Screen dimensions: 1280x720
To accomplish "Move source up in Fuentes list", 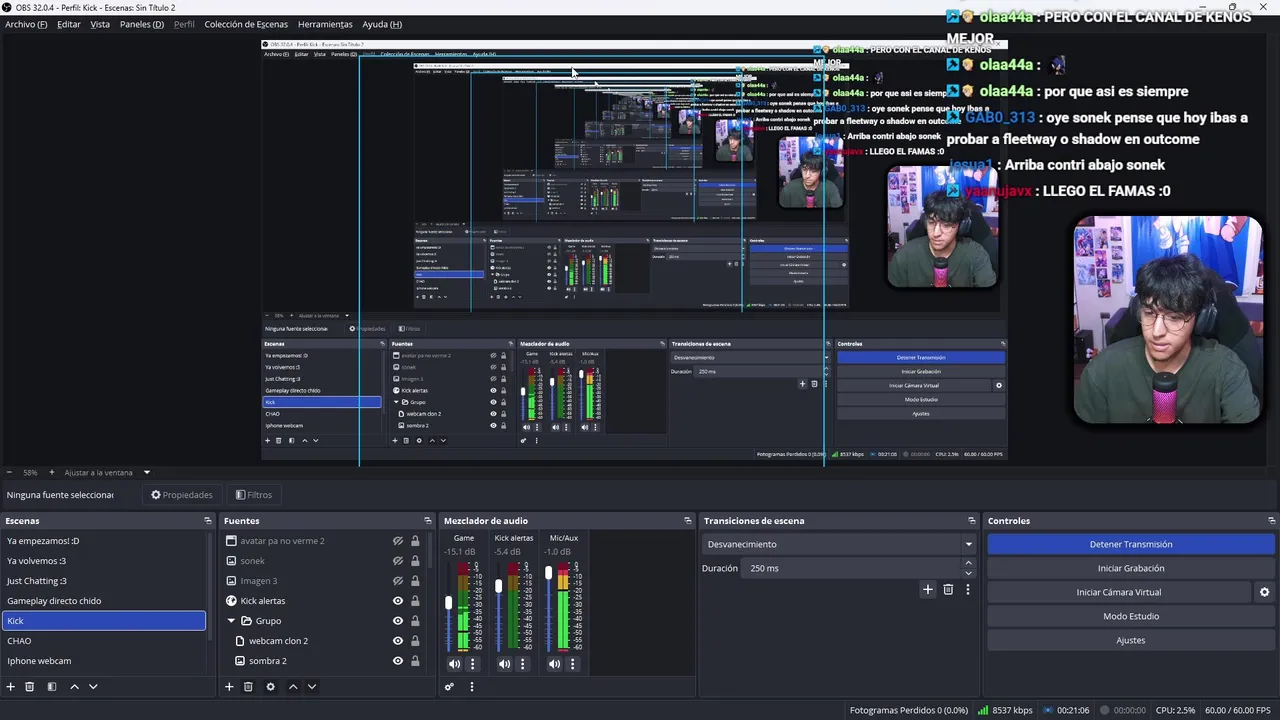I will 293,687.
